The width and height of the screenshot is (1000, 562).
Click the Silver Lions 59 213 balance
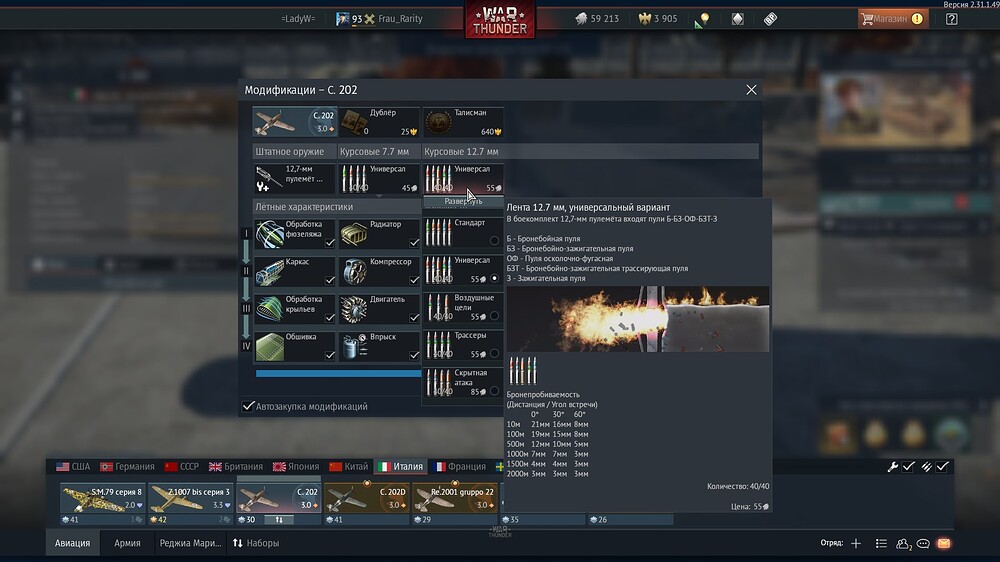(x=597, y=18)
